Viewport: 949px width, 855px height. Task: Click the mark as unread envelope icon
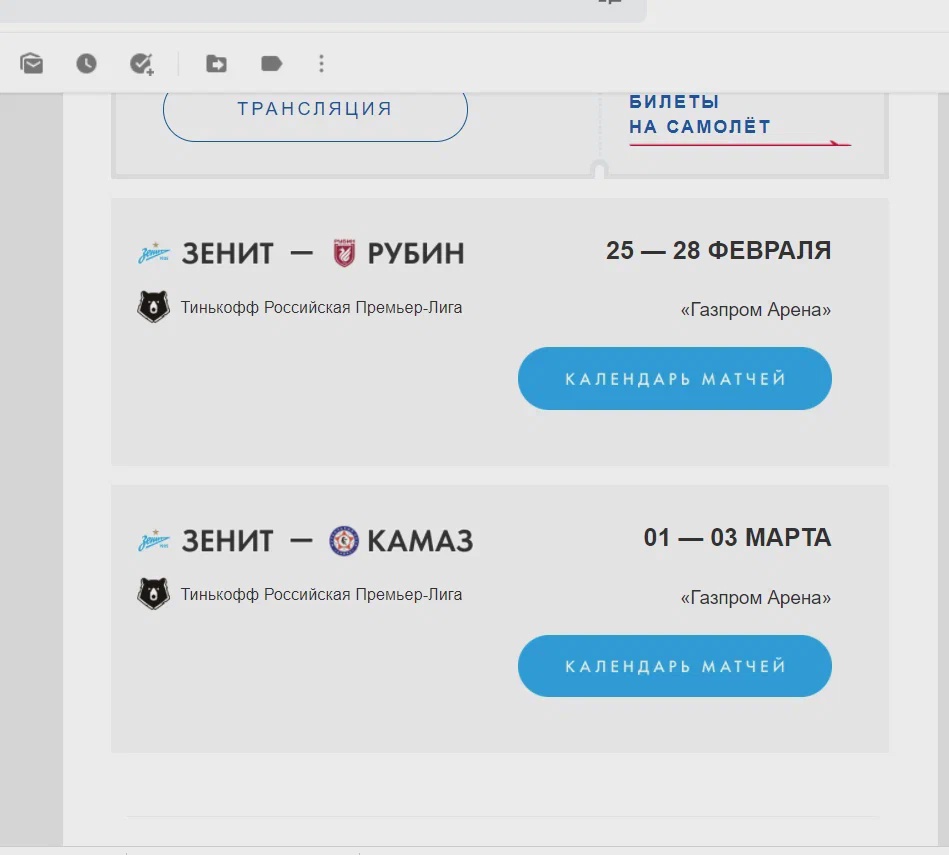coord(31,64)
